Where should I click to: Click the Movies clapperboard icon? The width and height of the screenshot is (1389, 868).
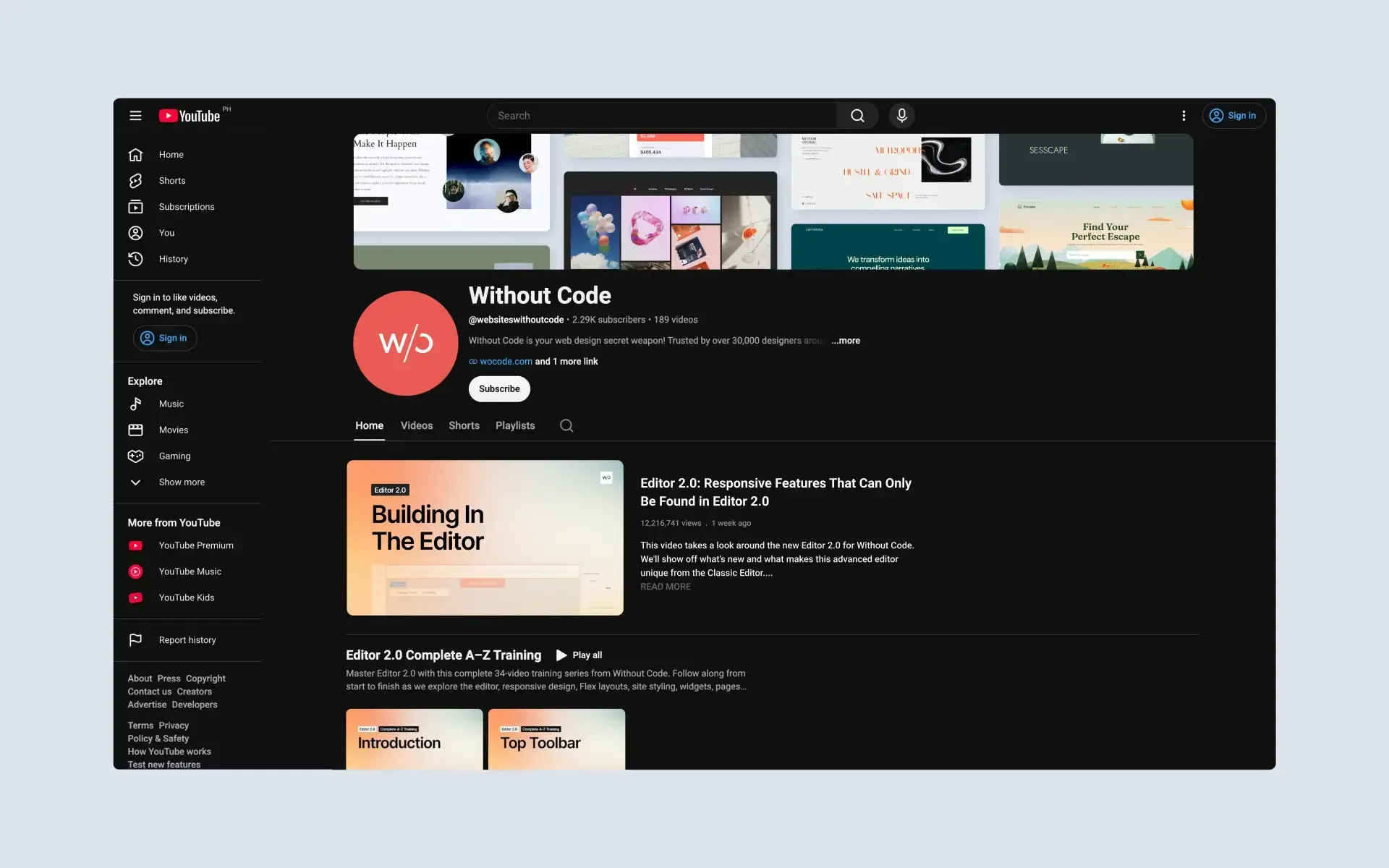tap(135, 430)
